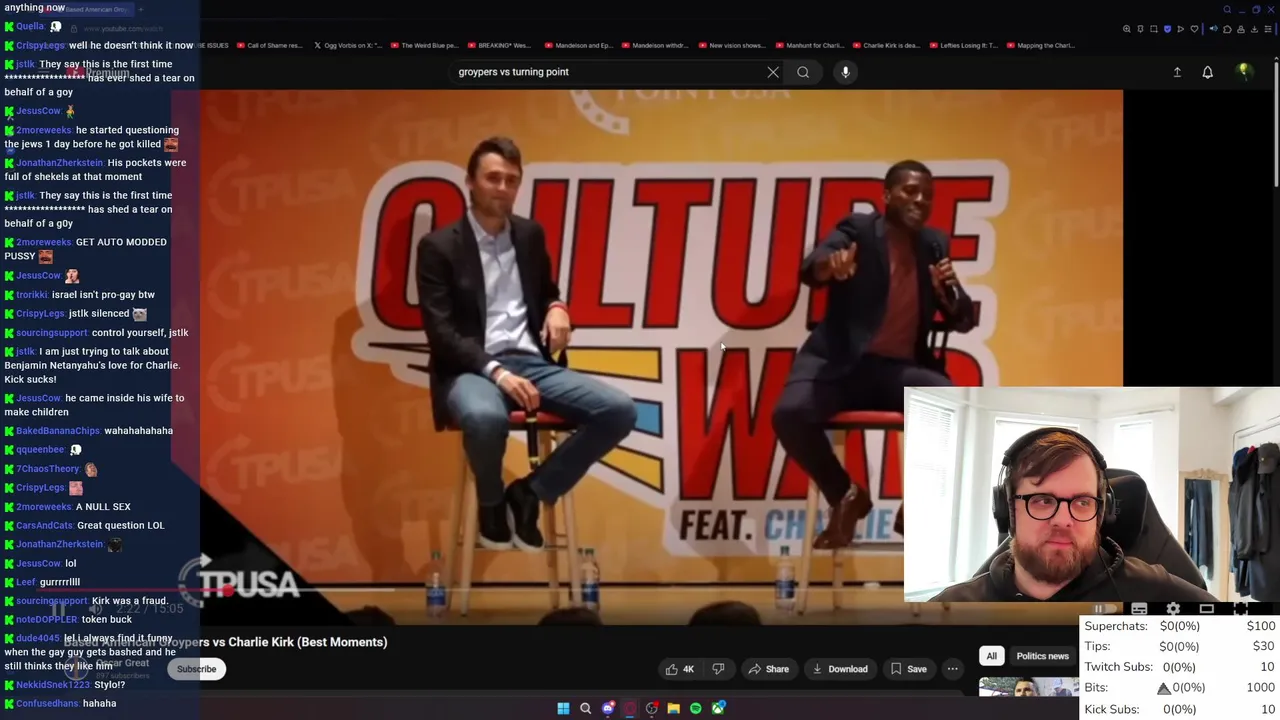Open the 'The Weird Blue pe...' bookmark
This screenshot has height=720, width=1280.
coord(424,45)
